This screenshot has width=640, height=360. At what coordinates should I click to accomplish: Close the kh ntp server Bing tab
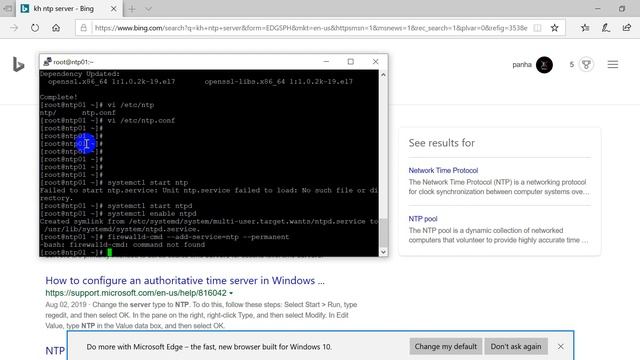113,9
